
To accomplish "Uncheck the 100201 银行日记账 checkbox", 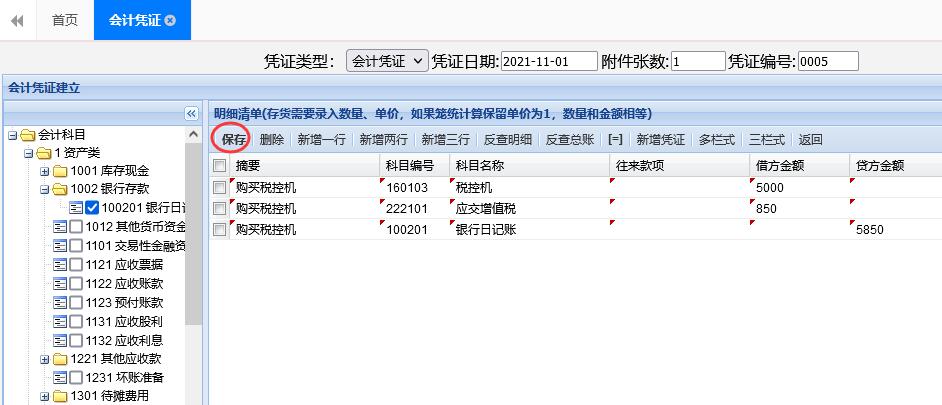I will [92, 208].
